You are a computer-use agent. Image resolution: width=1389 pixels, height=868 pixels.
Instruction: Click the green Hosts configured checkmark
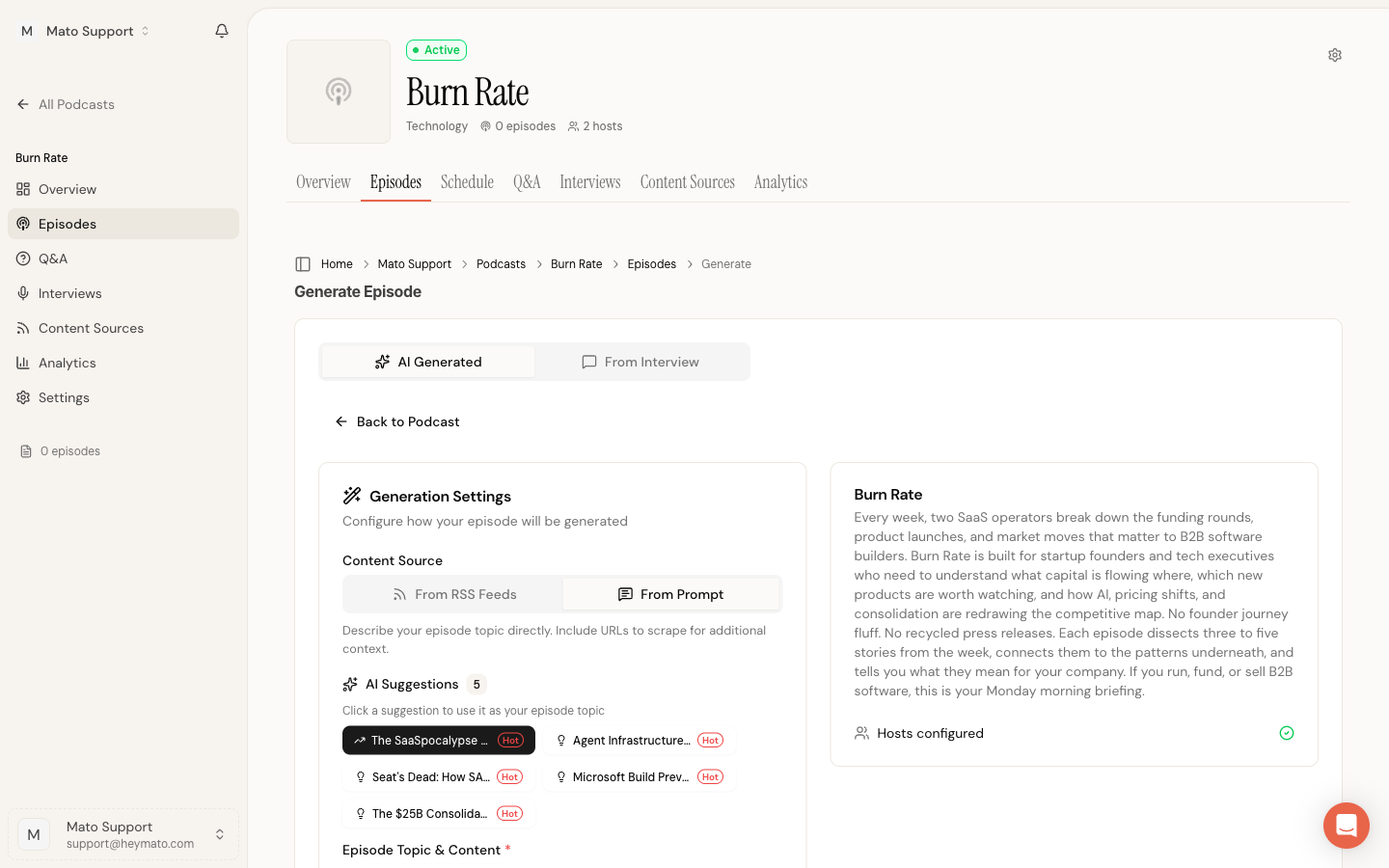(1287, 733)
